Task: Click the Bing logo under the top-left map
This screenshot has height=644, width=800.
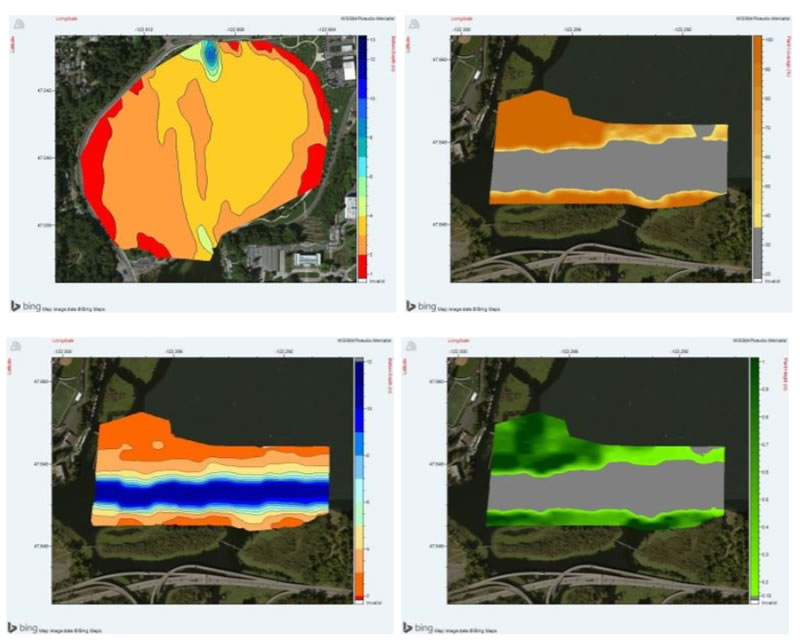Action: 27,304
